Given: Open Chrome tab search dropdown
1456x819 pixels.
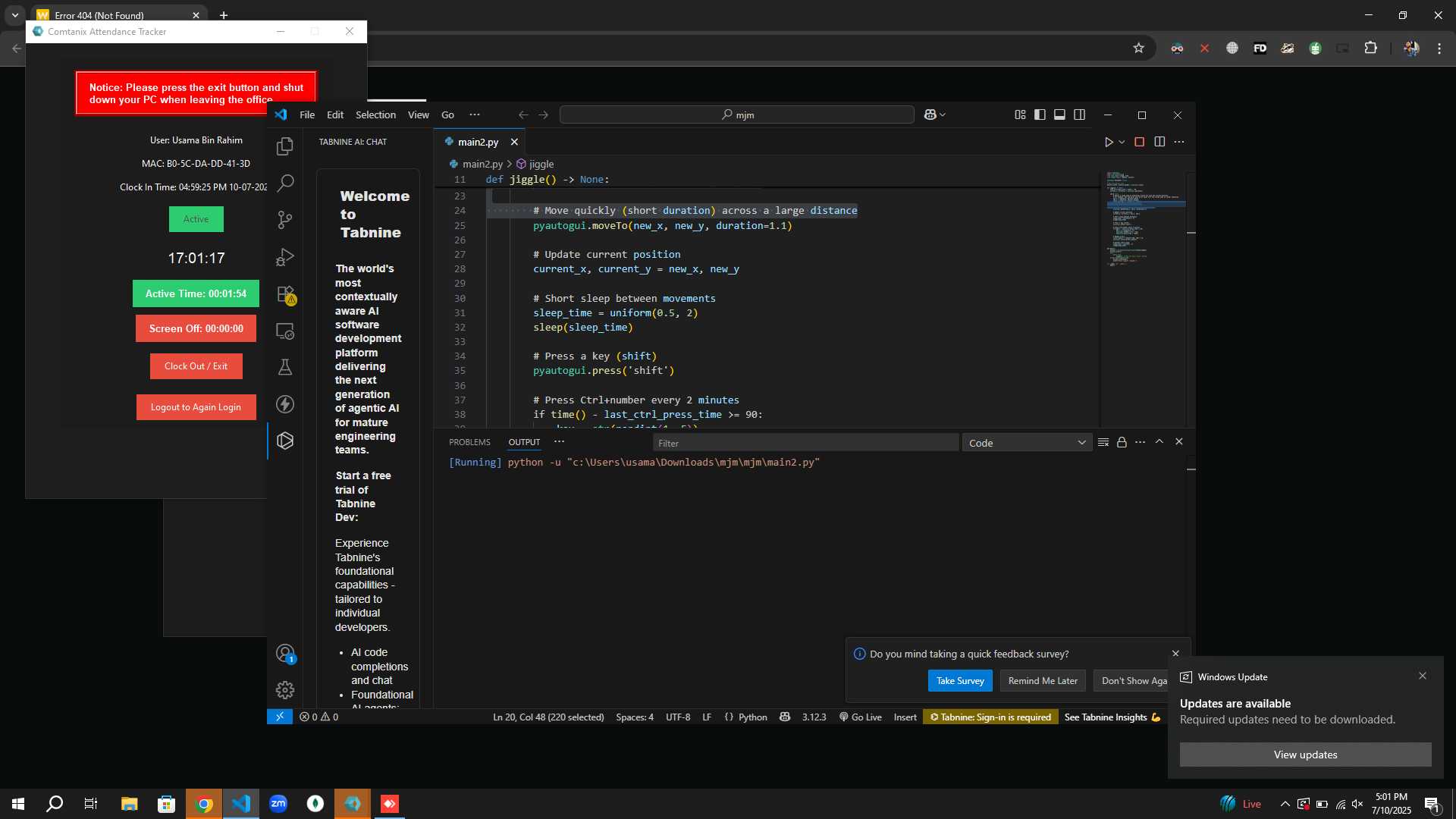Looking at the screenshot, I should coord(15,15).
